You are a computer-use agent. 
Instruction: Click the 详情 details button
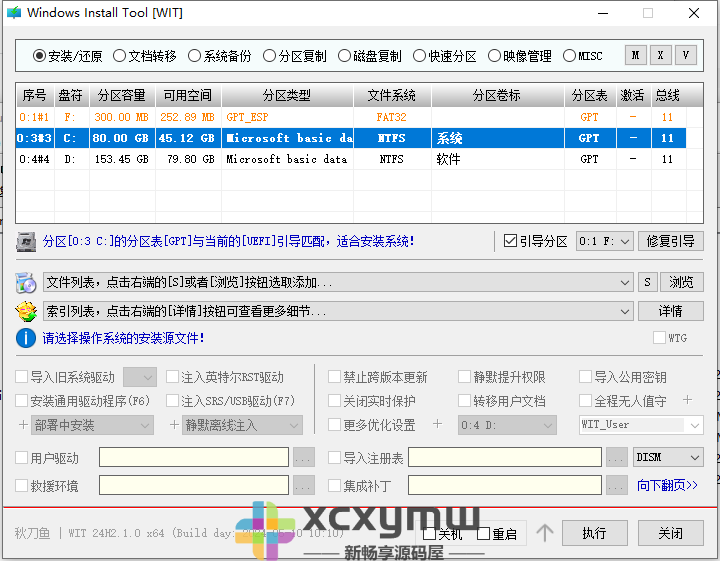[x=670, y=311]
